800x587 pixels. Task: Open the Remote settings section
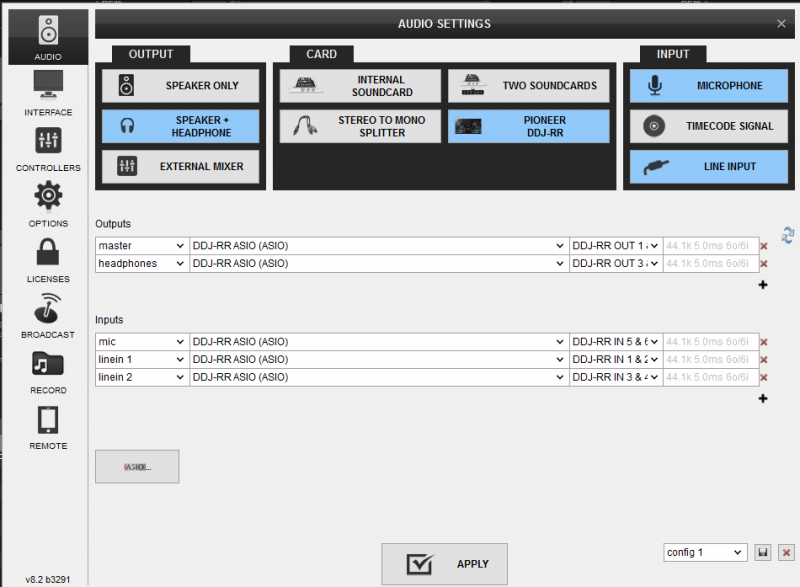[48, 427]
